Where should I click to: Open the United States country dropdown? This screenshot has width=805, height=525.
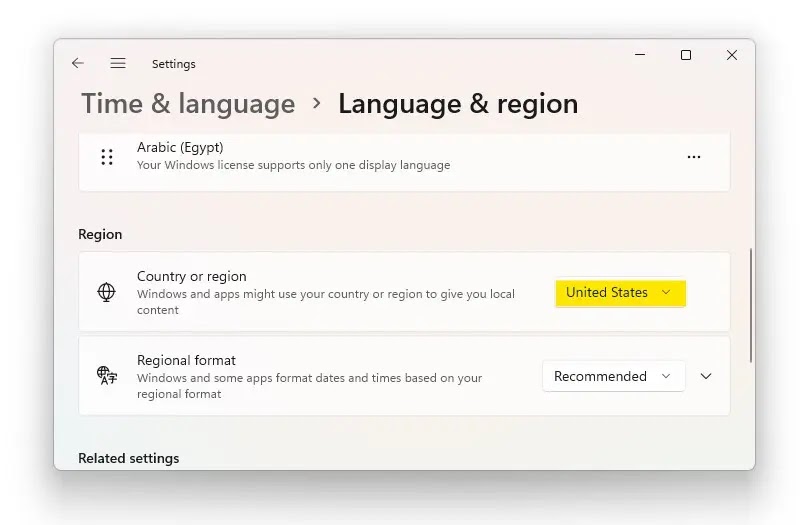(x=620, y=293)
